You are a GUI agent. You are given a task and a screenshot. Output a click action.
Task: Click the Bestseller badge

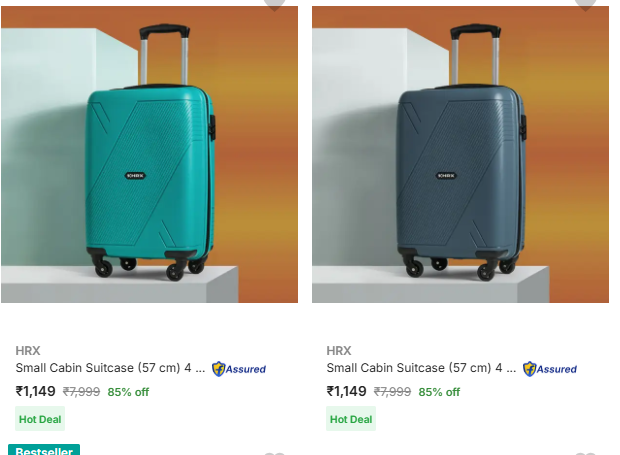pyautogui.click(x=44, y=451)
